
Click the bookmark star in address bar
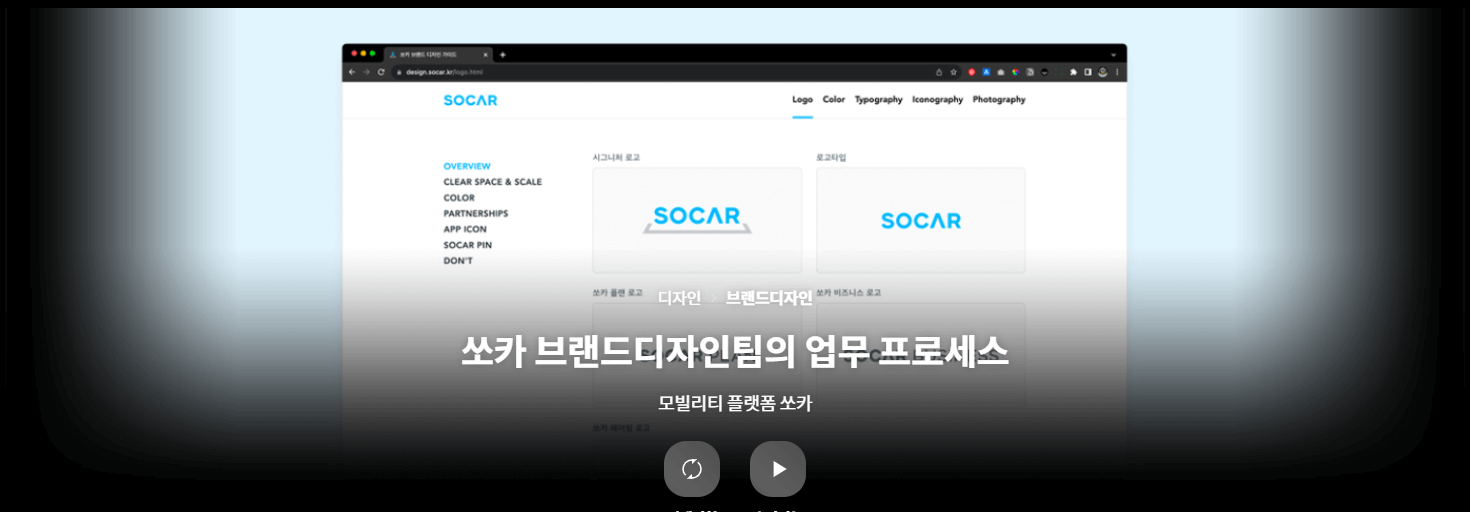point(953,72)
